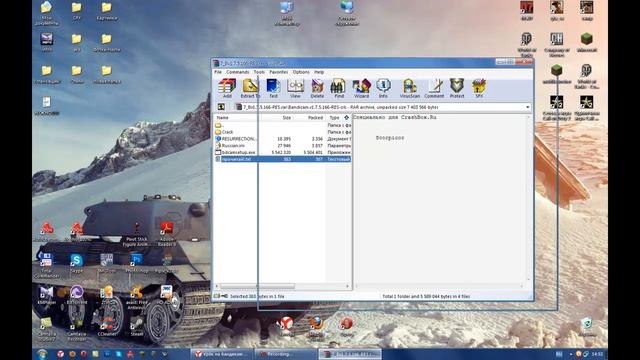Open the Adobe Reader 9 desktop icon
The height and width of the screenshot is (360, 640).
pyautogui.click(x=167, y=234)
